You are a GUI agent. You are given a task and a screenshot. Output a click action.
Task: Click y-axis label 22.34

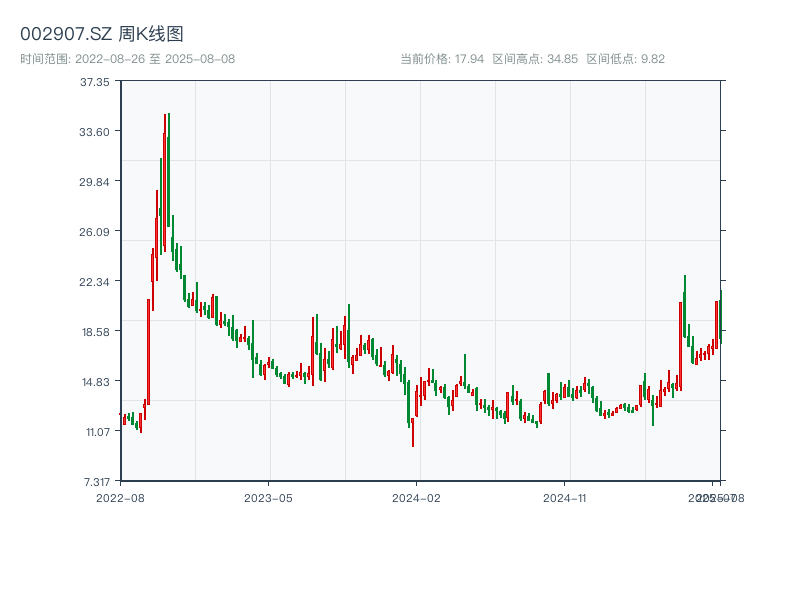click(94, 282)
